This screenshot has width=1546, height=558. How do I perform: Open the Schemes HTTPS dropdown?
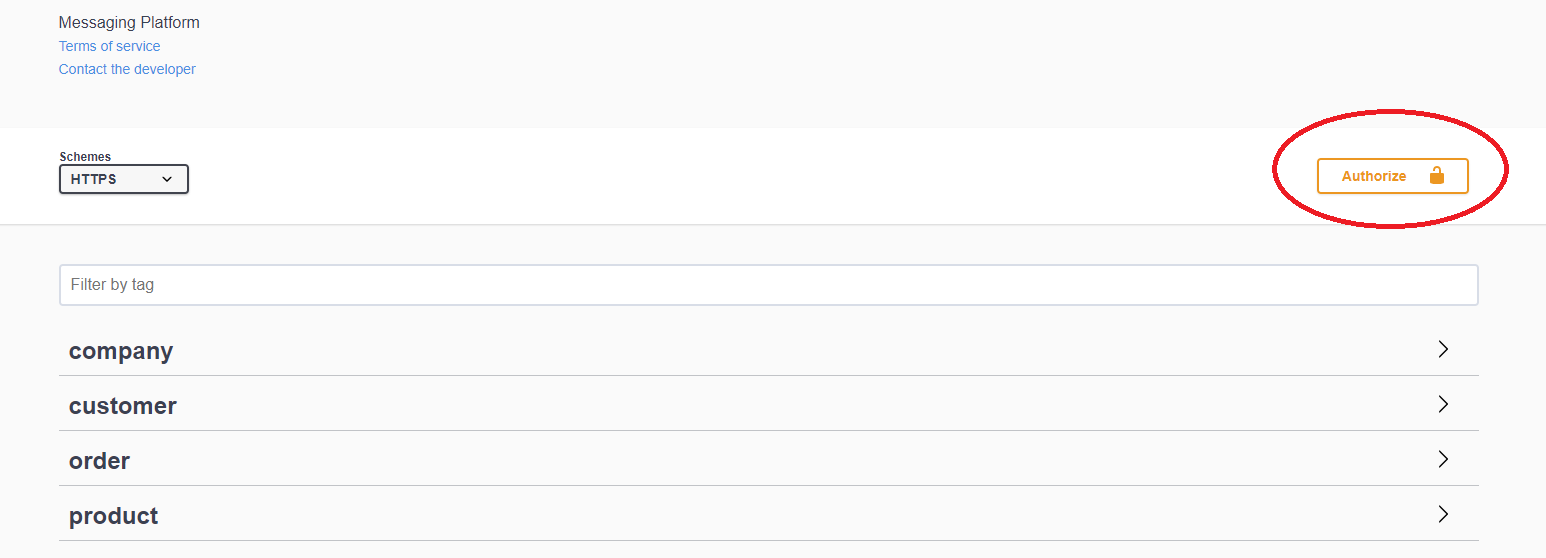click(x=124, y=180)
